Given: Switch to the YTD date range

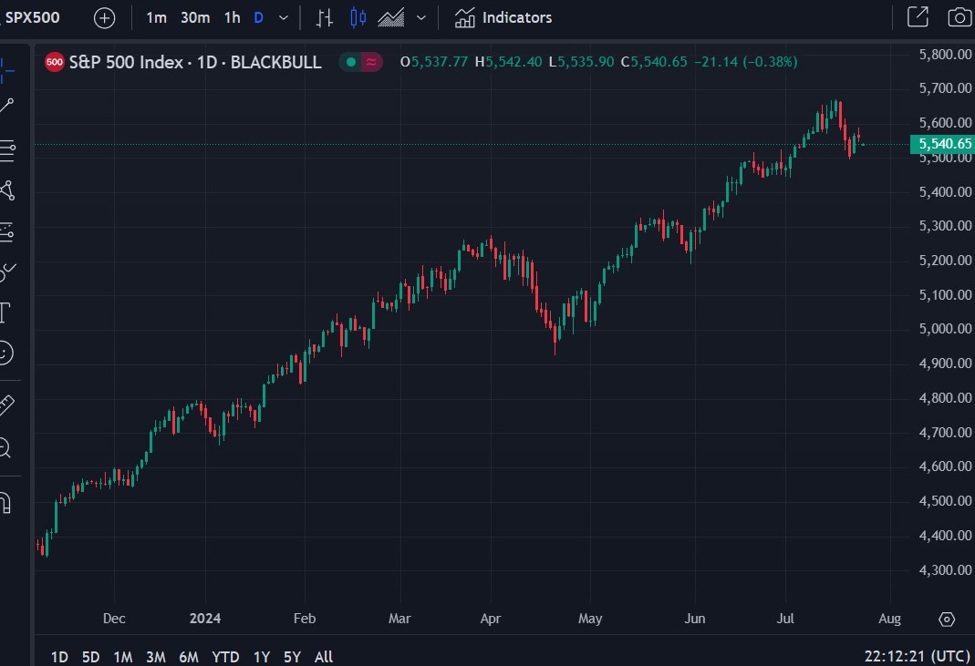Looking at the screenshot, I should click(226, 657).
